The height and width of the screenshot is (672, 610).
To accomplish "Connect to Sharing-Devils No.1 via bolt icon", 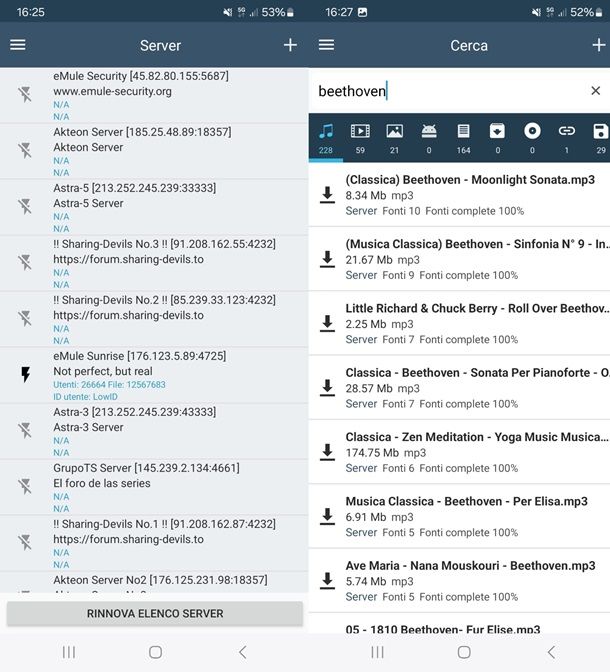I will click(x=25, y=542).
